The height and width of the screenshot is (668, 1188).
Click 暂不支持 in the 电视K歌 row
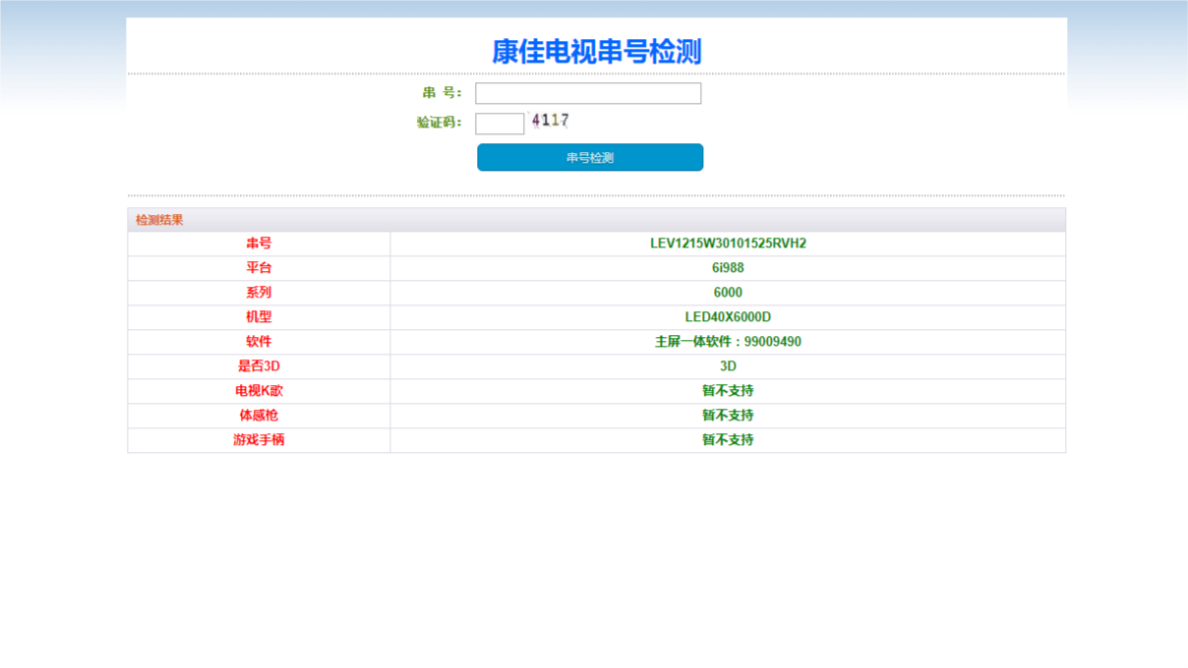(x=728, y=391)
